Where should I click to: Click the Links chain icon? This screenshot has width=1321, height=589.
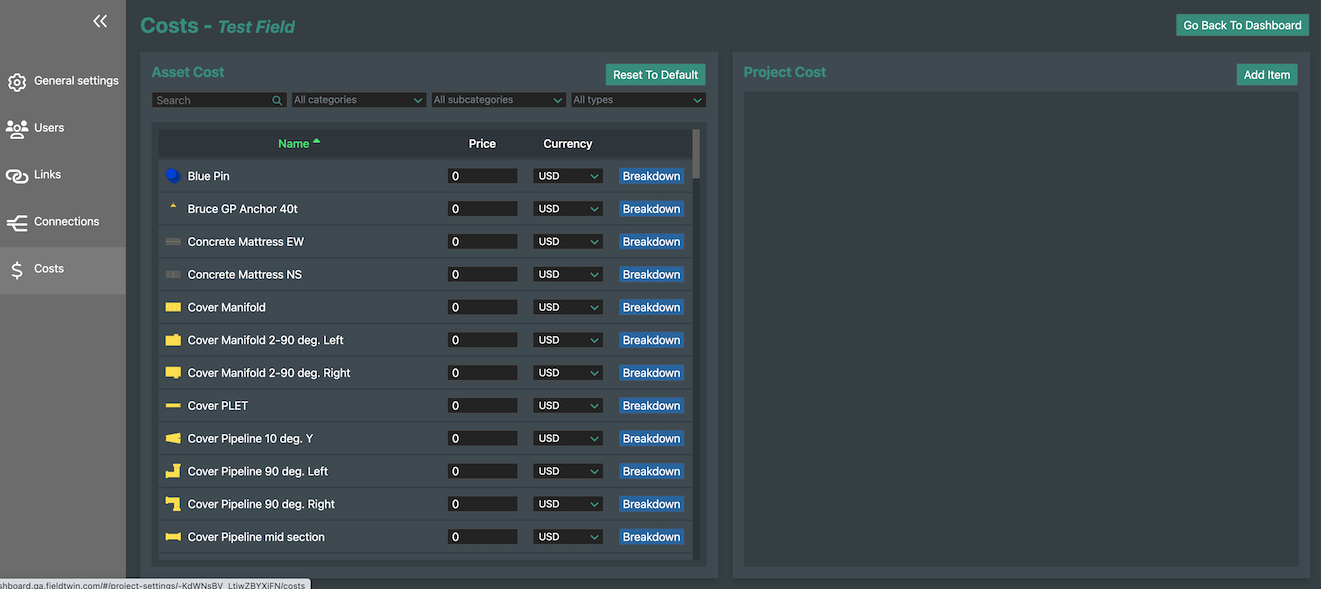17,175
